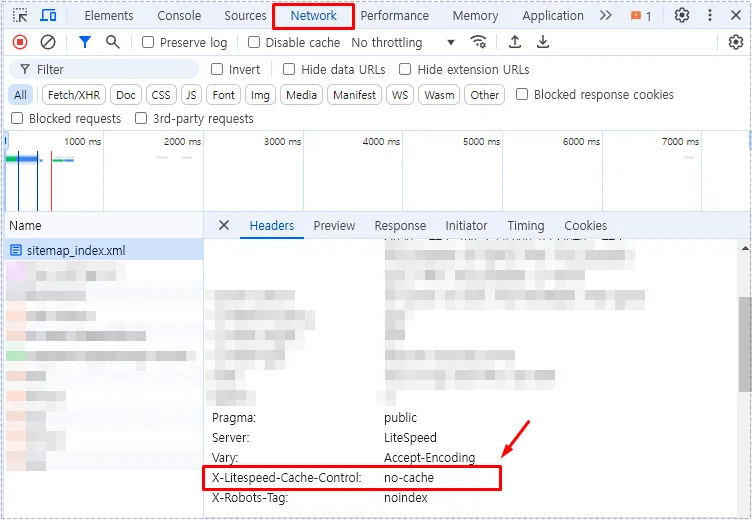Viewport: 752px width, 520px height.
Task: Show the issues counter badge
Action: [641, 16]
